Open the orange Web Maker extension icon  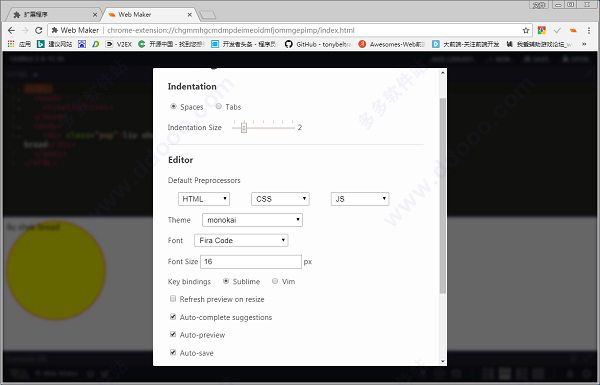(573, 30)
